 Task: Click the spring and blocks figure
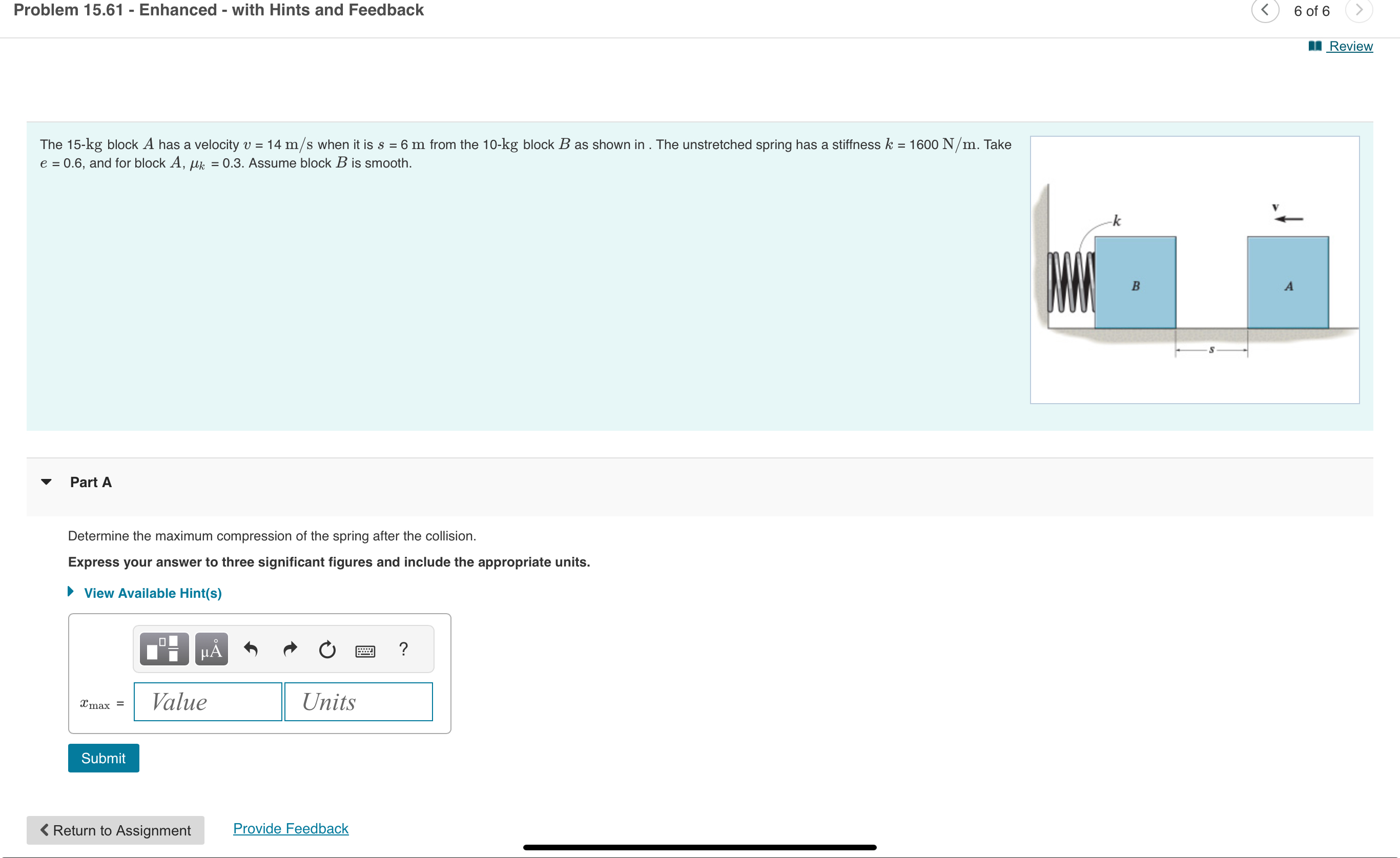tap(1195, 270)
